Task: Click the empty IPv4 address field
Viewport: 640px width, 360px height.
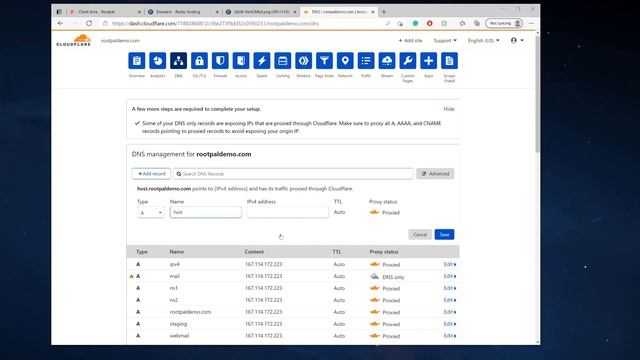Action: (287, 212)
